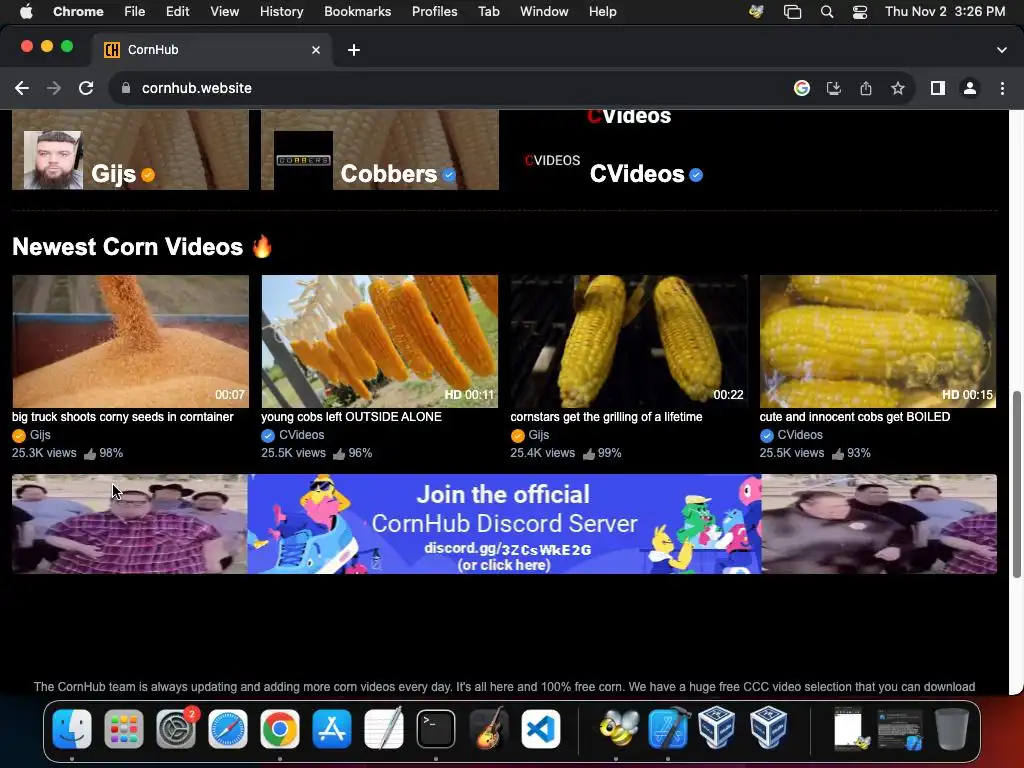Open Visual Studio Code from the Dock
The height and width of the screenshot is (768, 1024).
540,729
